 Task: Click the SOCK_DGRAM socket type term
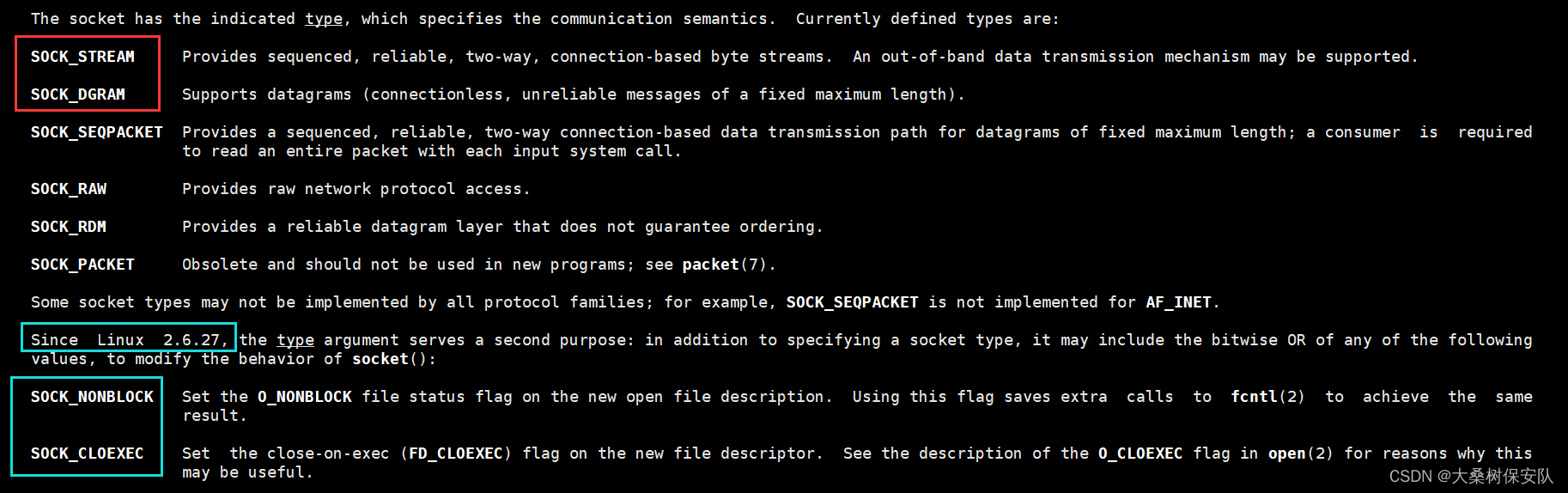[78, 94]
